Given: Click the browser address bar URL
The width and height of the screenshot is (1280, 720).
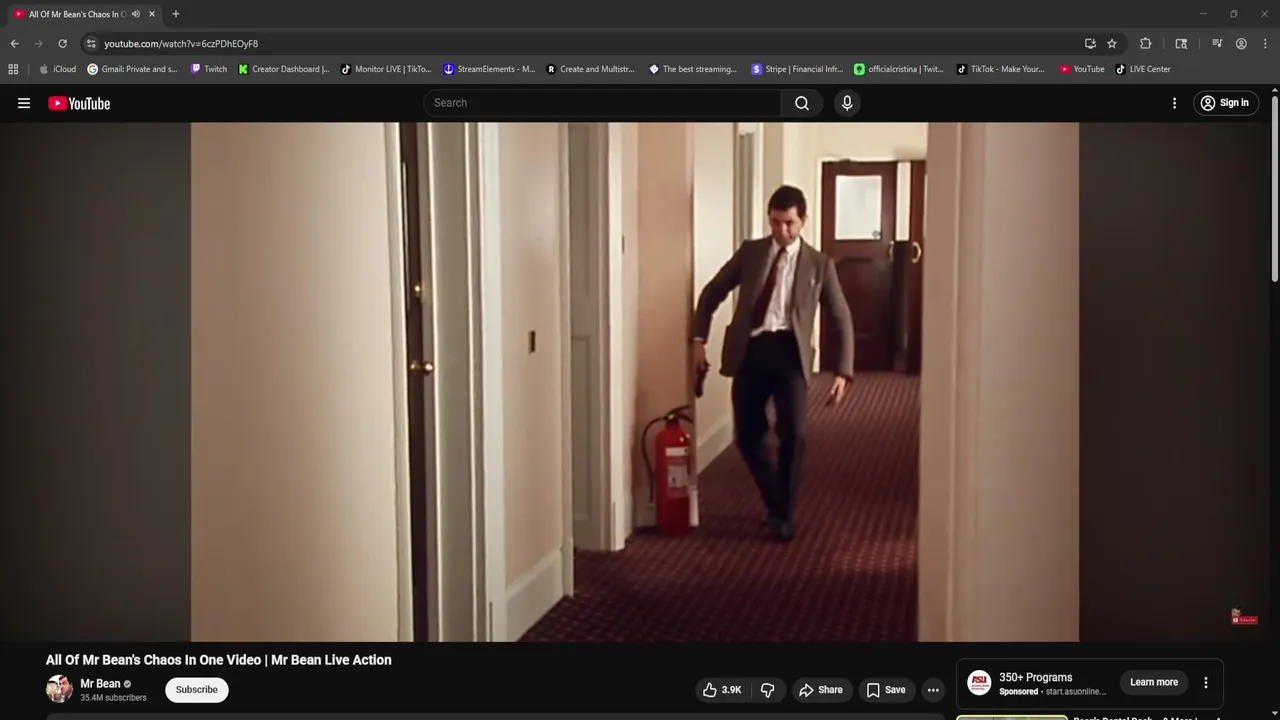Looking at the screenshot, I should [181, 44].
